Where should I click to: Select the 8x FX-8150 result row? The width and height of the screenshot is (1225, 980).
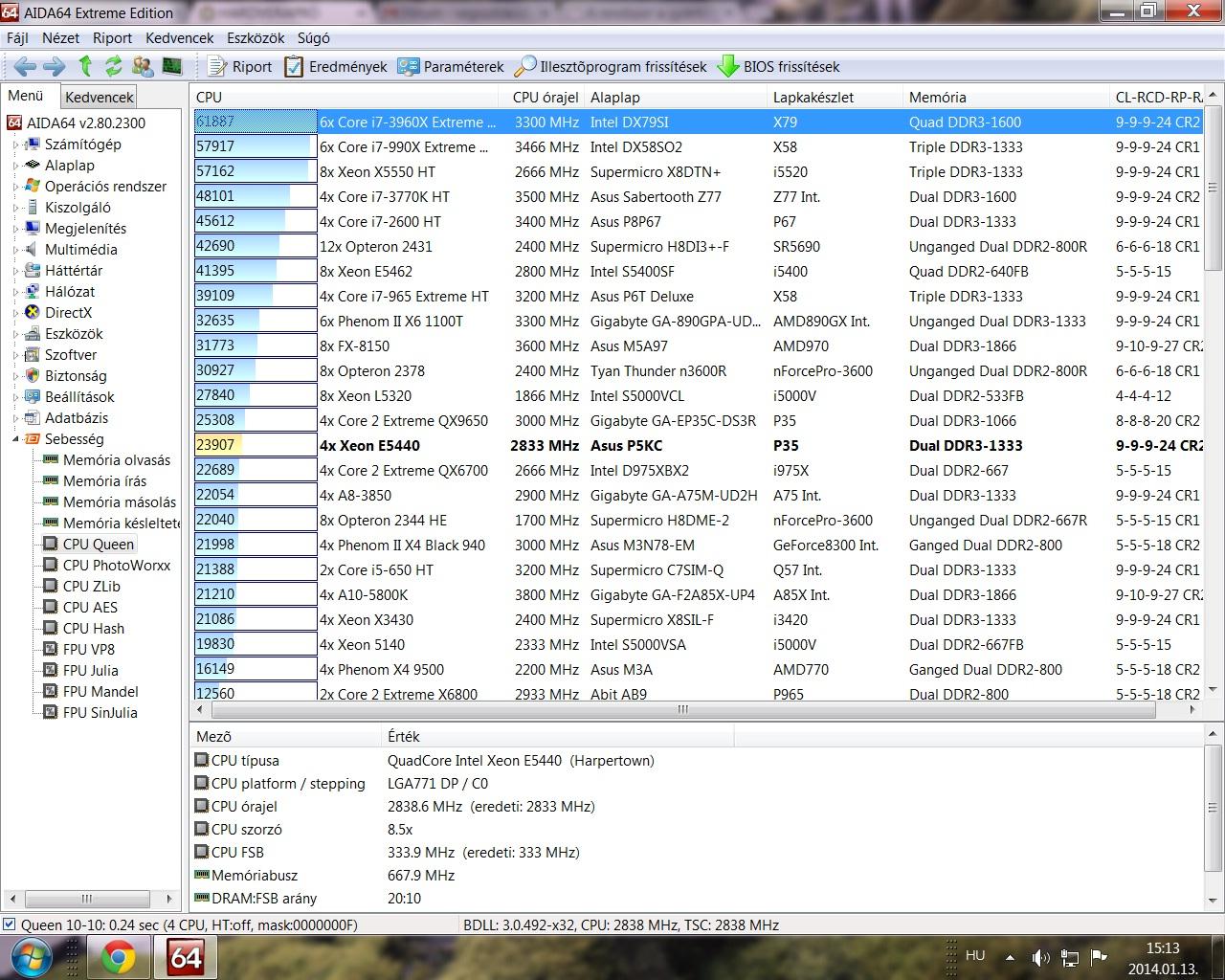pyautogui.click(x=697, y=345)
